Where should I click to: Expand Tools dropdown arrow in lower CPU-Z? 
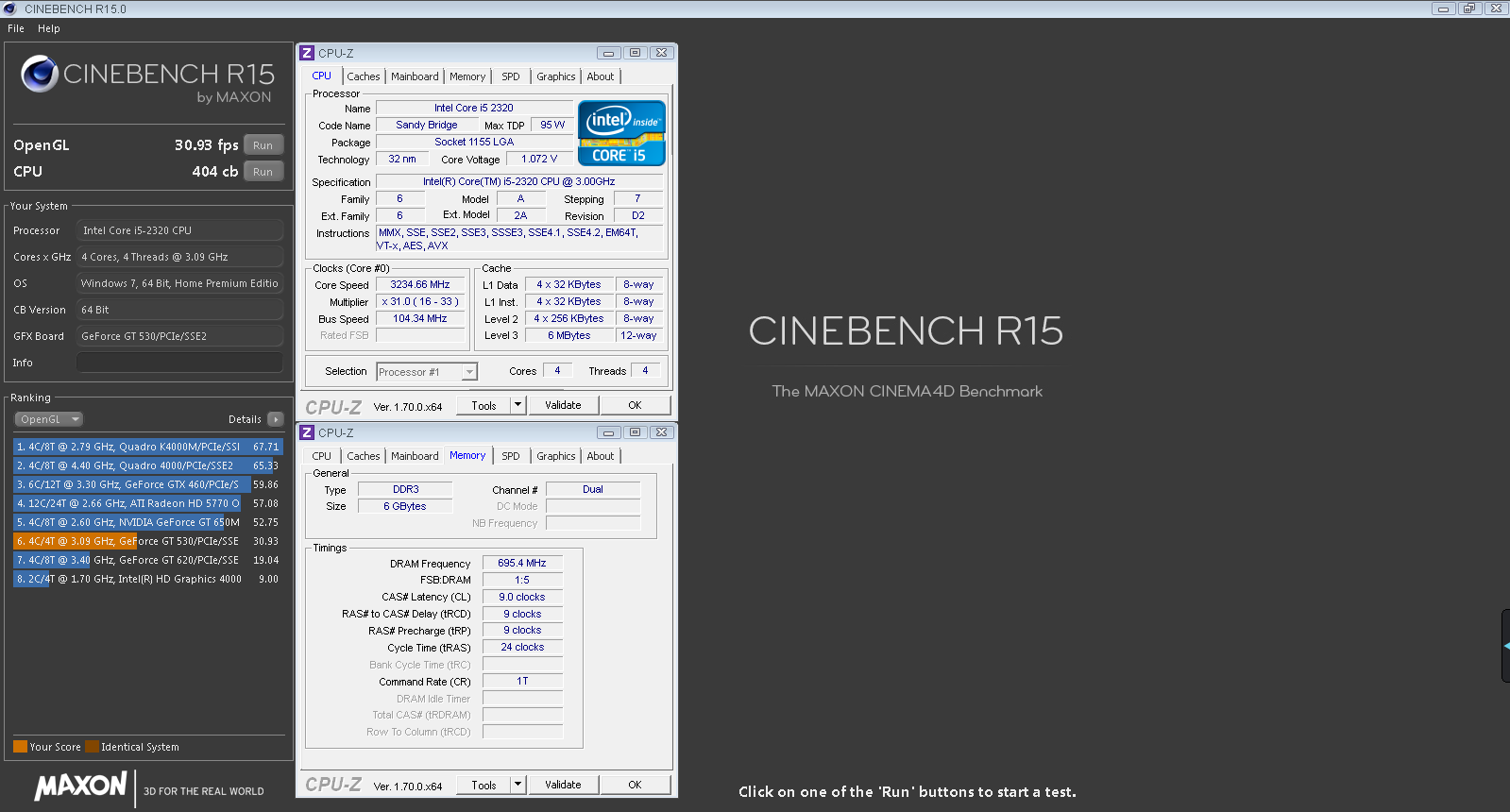tap(517, 785)
